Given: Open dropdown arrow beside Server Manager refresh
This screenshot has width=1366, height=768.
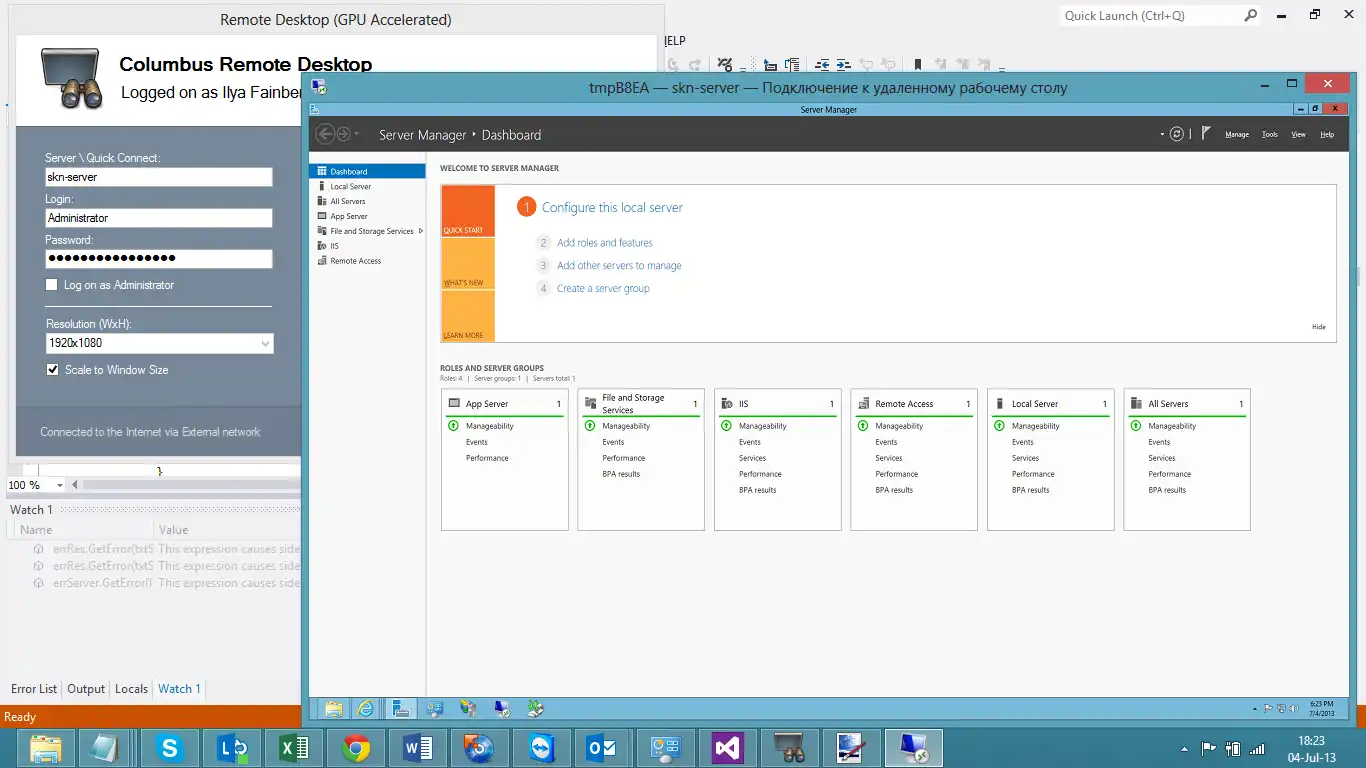Looking at the screenshot, I should click(x=1162, y=134).
